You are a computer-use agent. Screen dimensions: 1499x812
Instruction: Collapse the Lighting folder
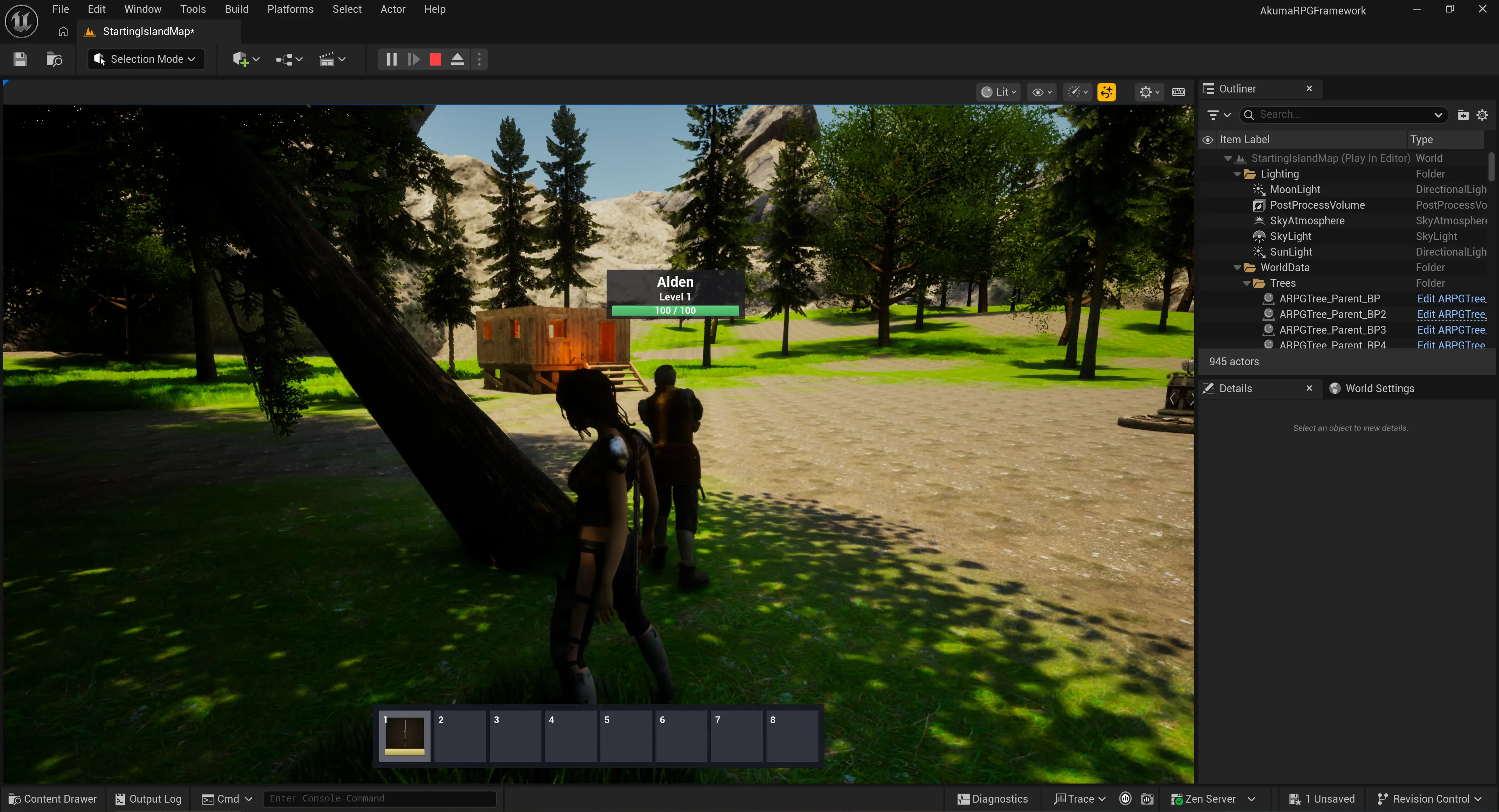pos(1237,174)
